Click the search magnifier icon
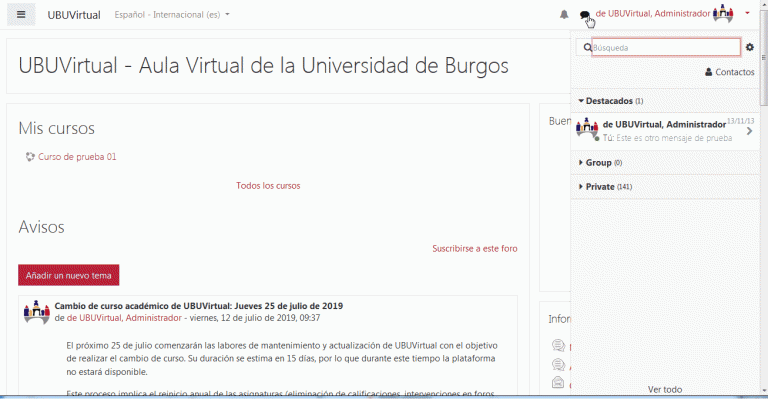Screen dimensions: 768x399 587,47
